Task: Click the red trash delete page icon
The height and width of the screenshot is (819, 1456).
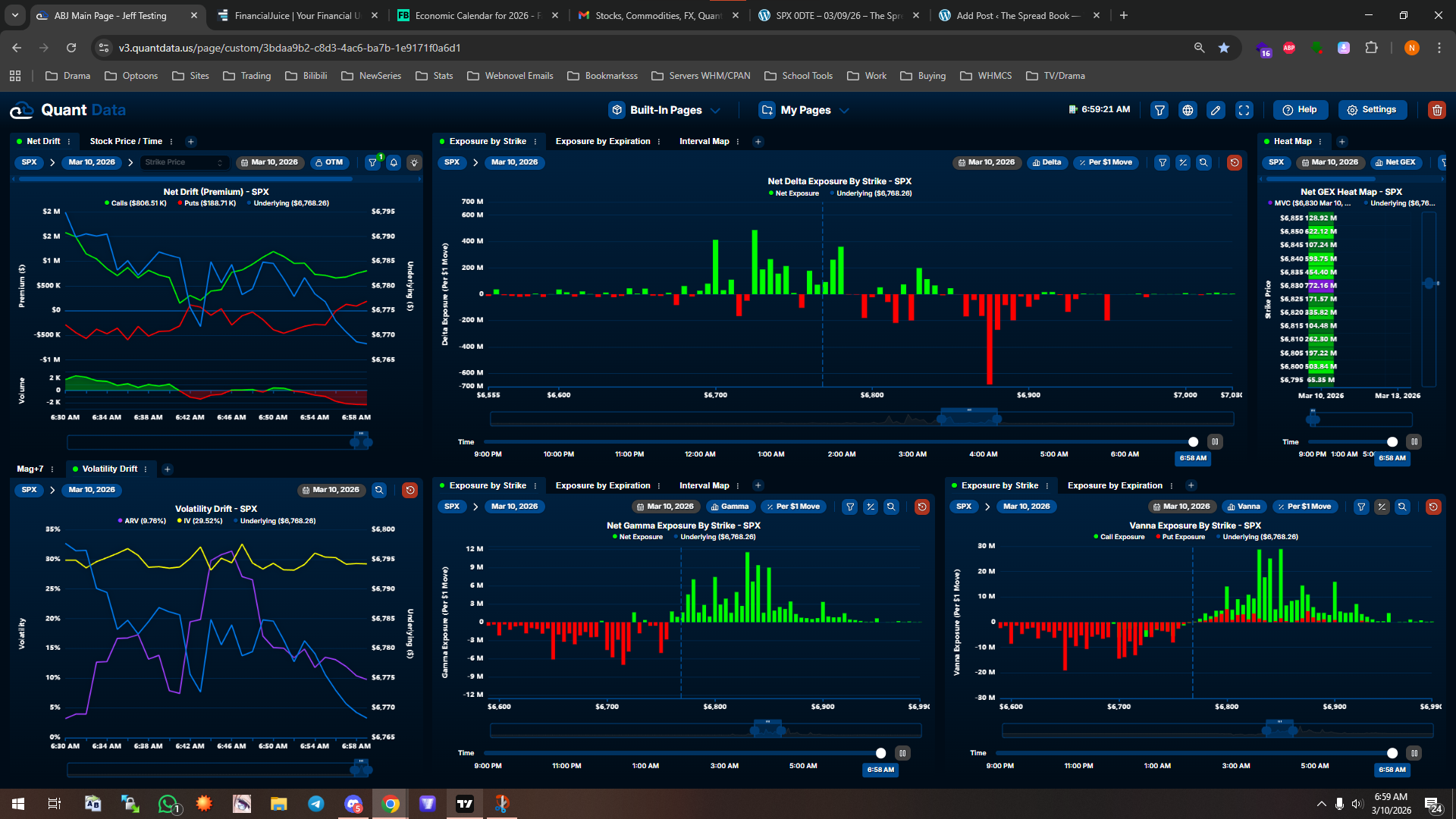Action: 1436,110
